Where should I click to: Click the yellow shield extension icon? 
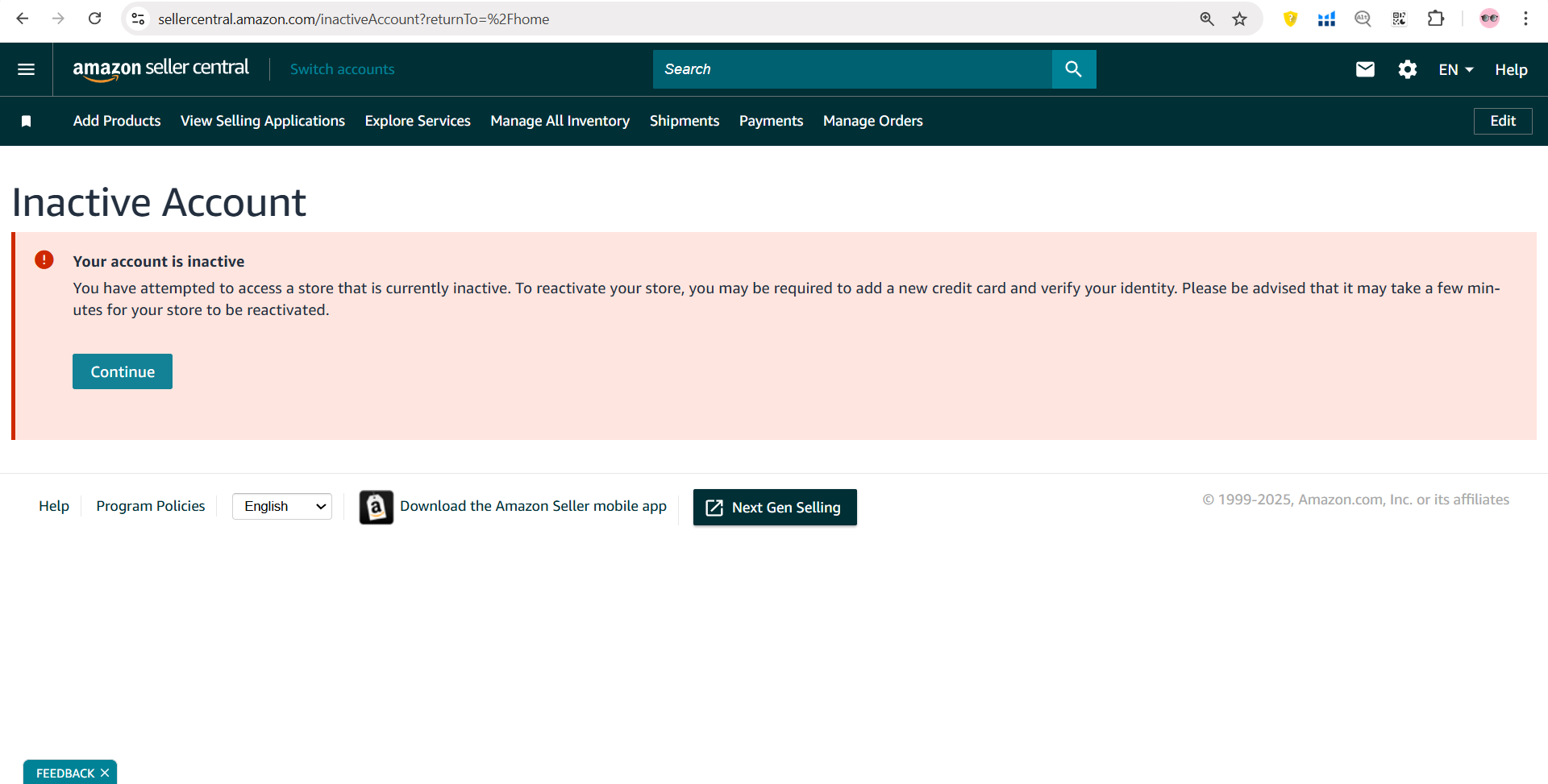point(1290,19)
